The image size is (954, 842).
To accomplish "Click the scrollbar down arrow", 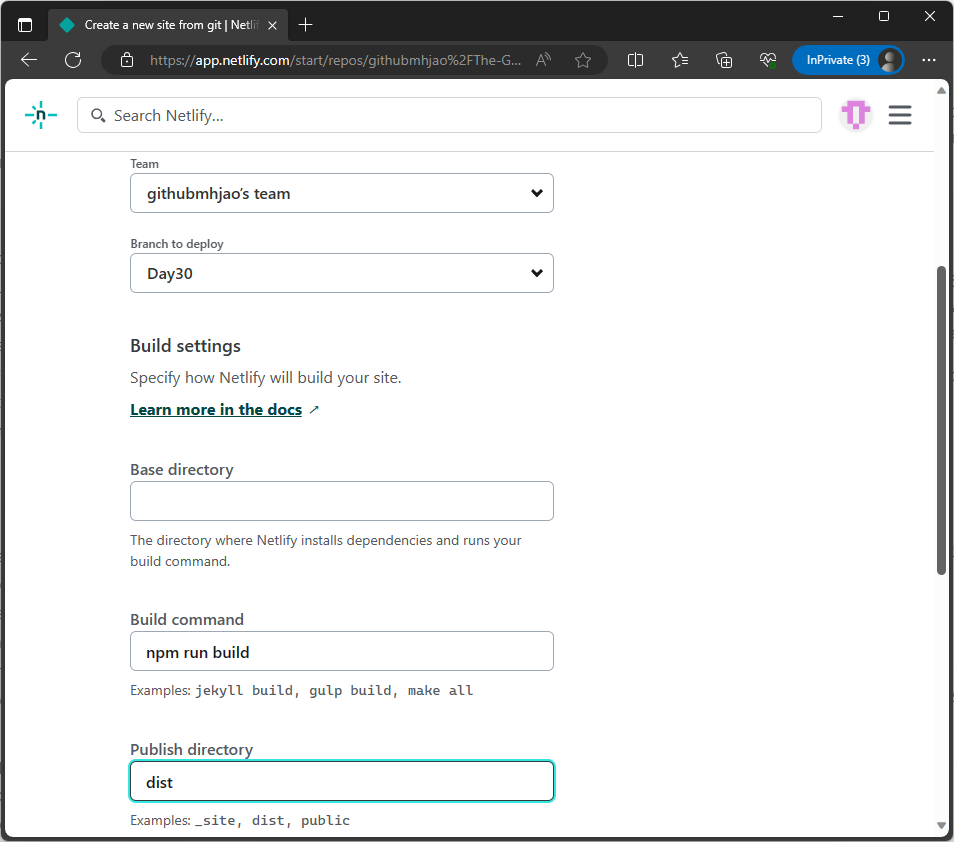I will coord(941,826).
